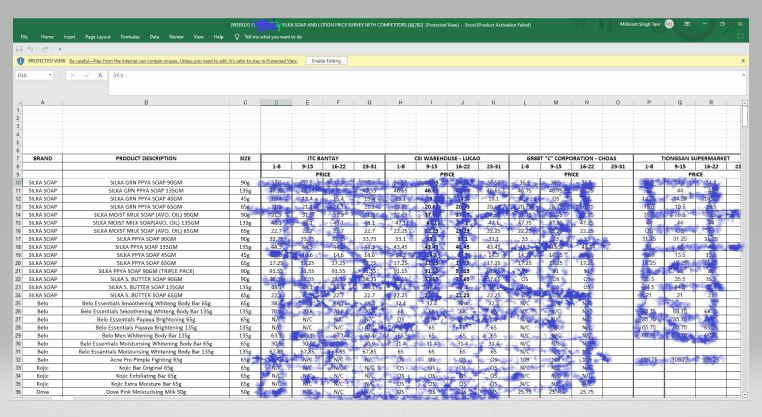This screenshot has width=762, height=417.
Task: Open the Name Box dropdown arrow
Action: tap(50, 75)
